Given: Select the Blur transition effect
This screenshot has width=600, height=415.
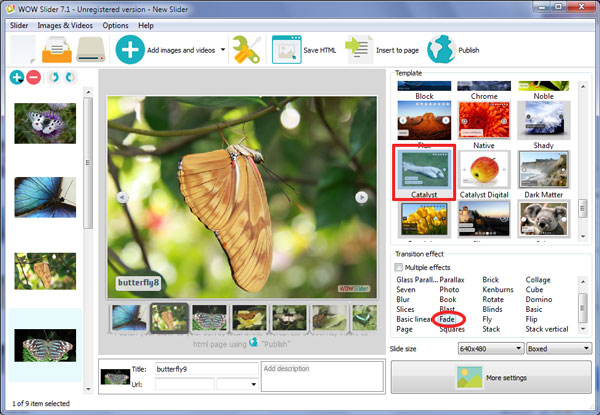Looking at the screenshot, I should [x=403, y=299].
